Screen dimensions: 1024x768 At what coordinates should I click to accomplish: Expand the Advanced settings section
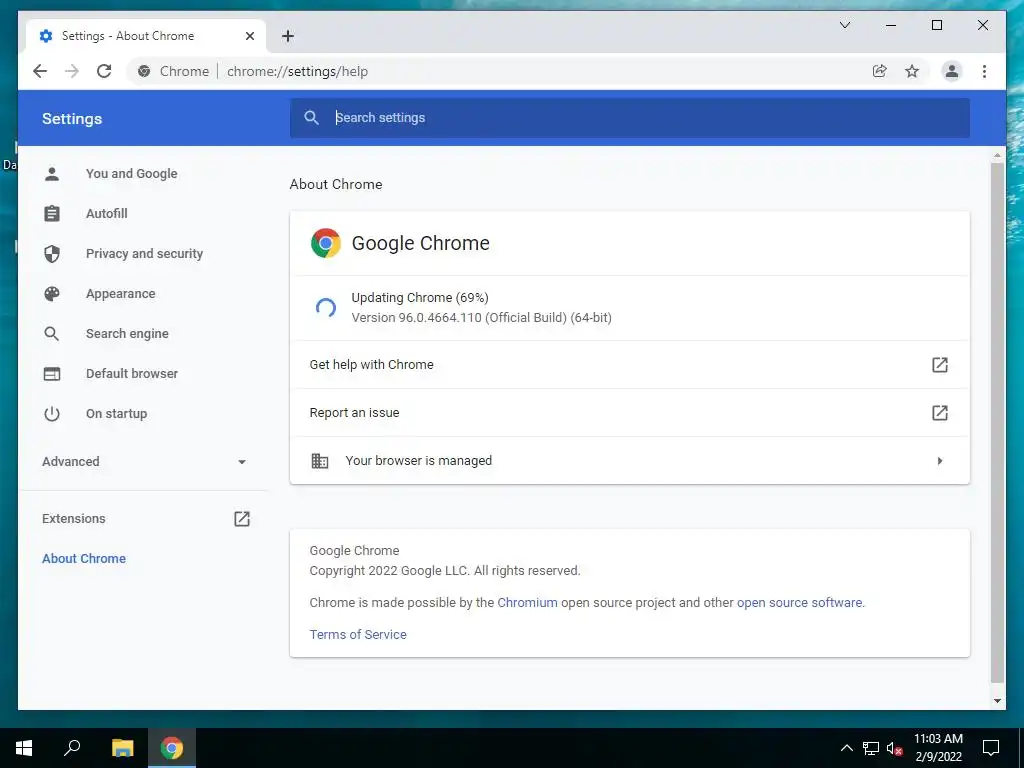(144, 462)
